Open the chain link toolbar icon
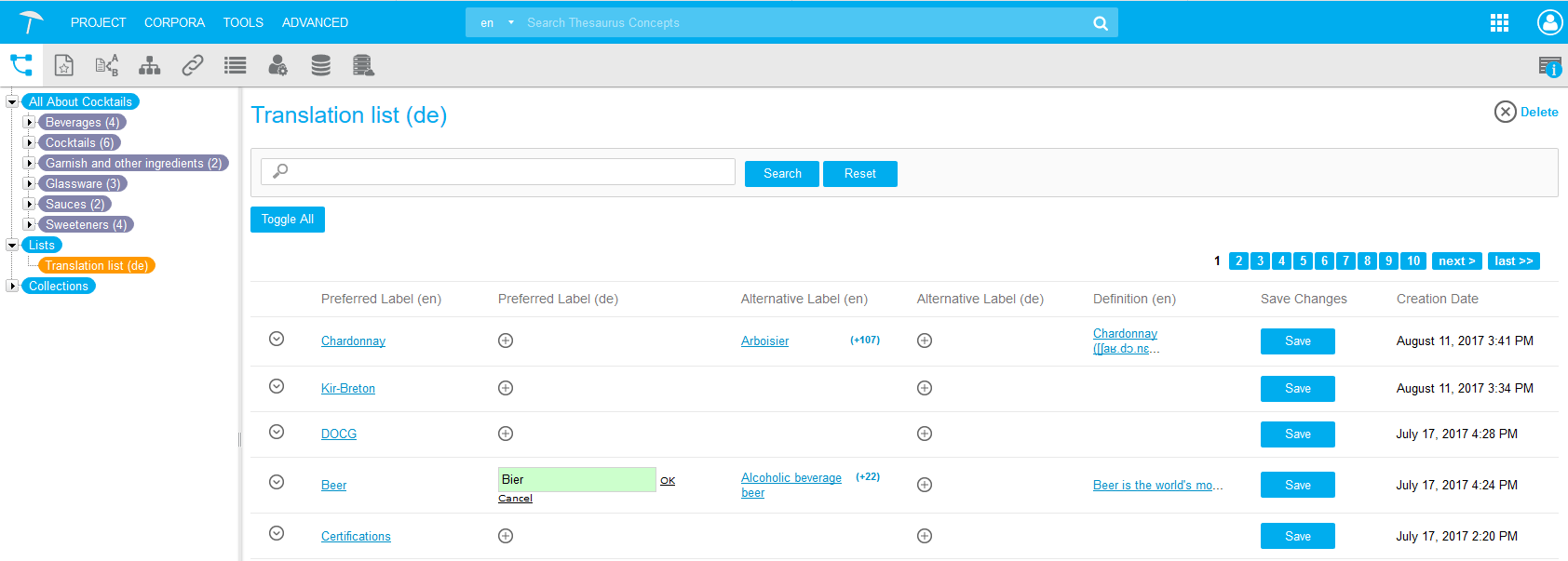1568x561 pixels. coord(193,65)
